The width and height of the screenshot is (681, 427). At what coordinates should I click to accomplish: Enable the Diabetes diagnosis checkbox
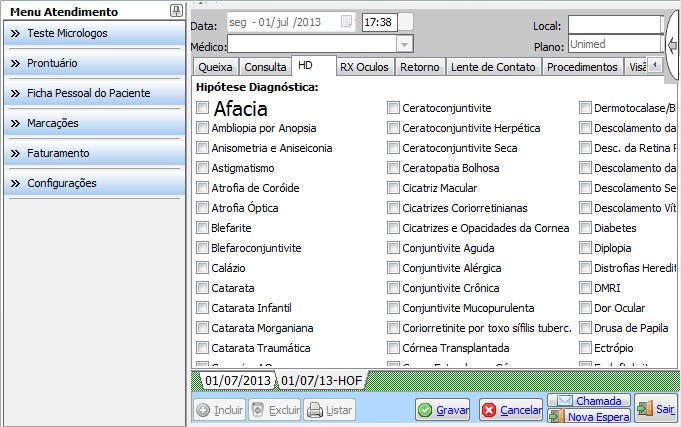(586, 228)
